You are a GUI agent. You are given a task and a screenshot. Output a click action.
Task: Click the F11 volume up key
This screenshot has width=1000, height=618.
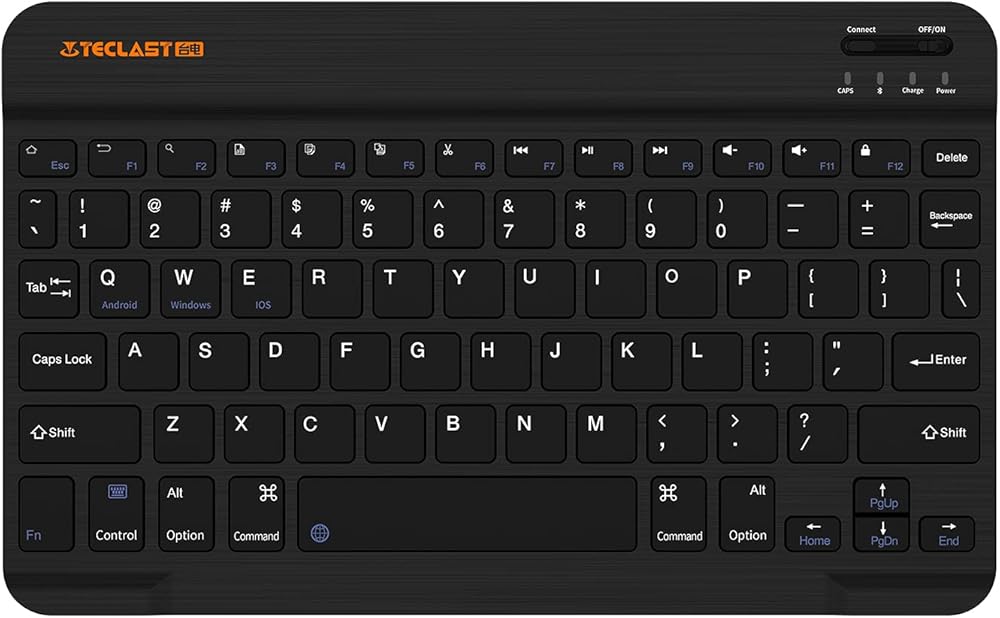tap(812, 158)
